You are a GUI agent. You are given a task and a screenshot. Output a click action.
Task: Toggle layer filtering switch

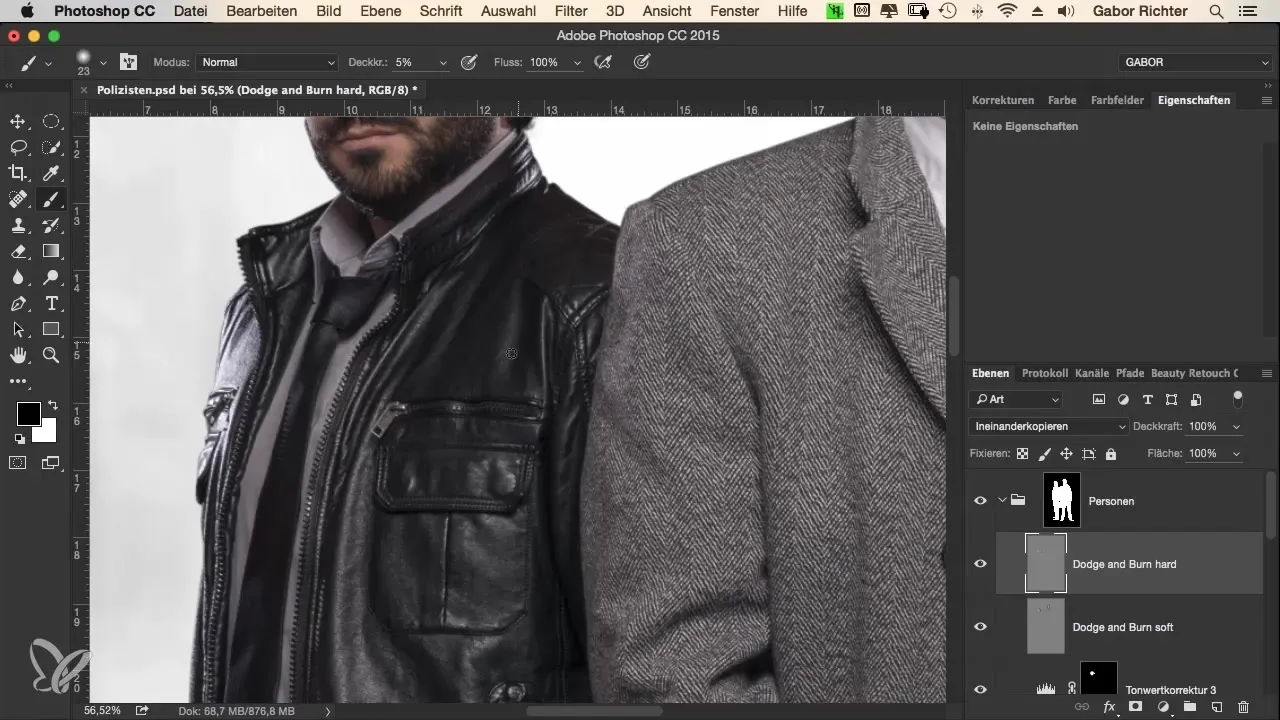click(1238, 398)
